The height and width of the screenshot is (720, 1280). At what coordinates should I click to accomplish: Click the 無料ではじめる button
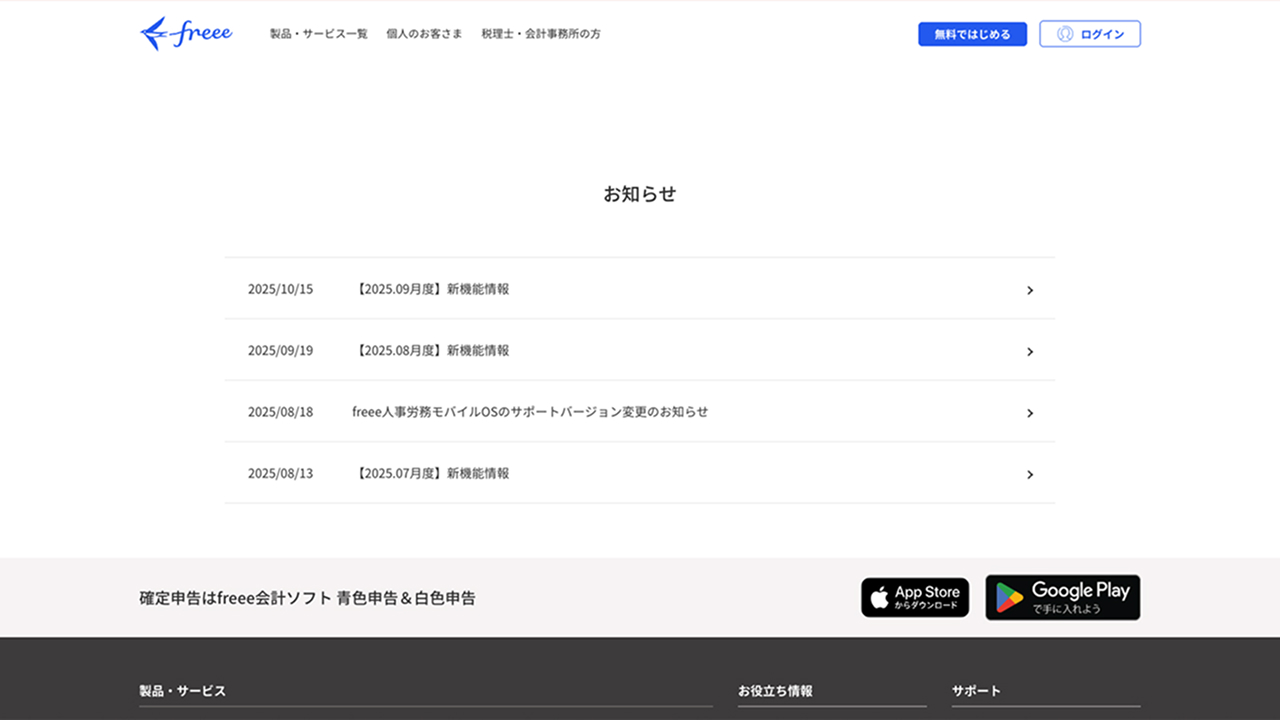pyautogui.click(x=972, y=33)
